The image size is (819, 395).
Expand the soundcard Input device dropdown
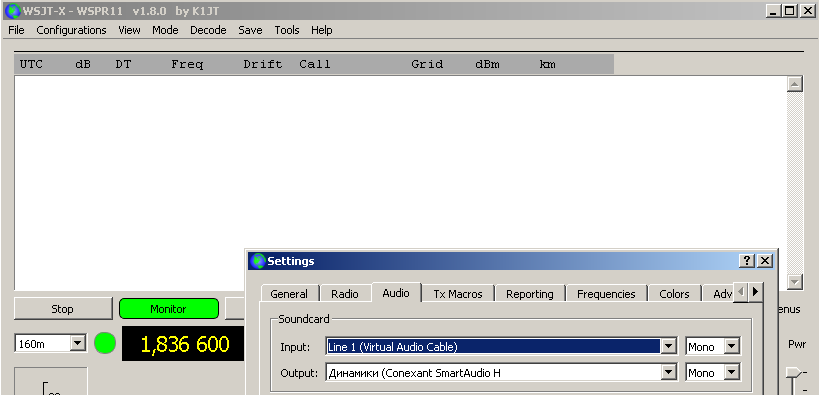click(669, 346)
